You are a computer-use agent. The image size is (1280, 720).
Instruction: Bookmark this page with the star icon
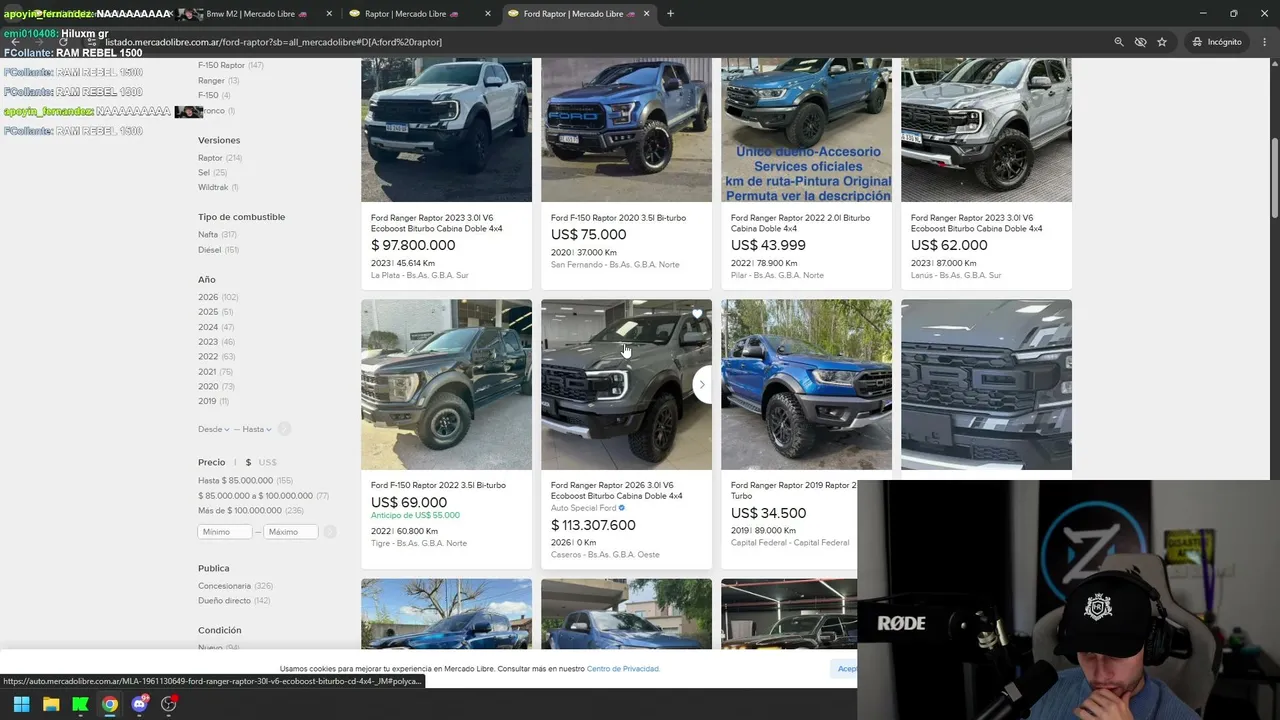1162,42
